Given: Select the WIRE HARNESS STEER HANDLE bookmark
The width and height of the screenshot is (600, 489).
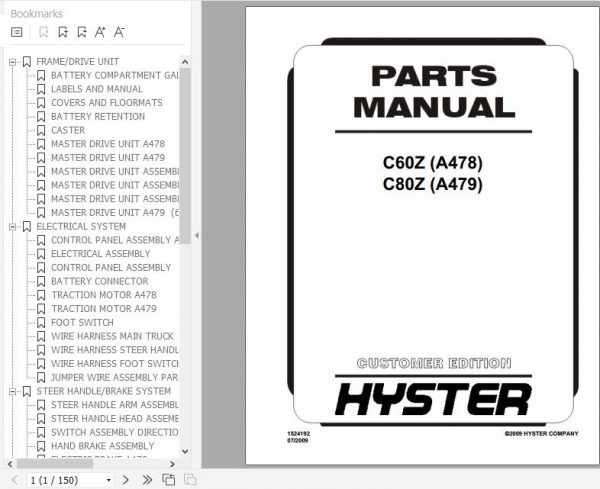Looking at the screenshot, I should [115, 350].
